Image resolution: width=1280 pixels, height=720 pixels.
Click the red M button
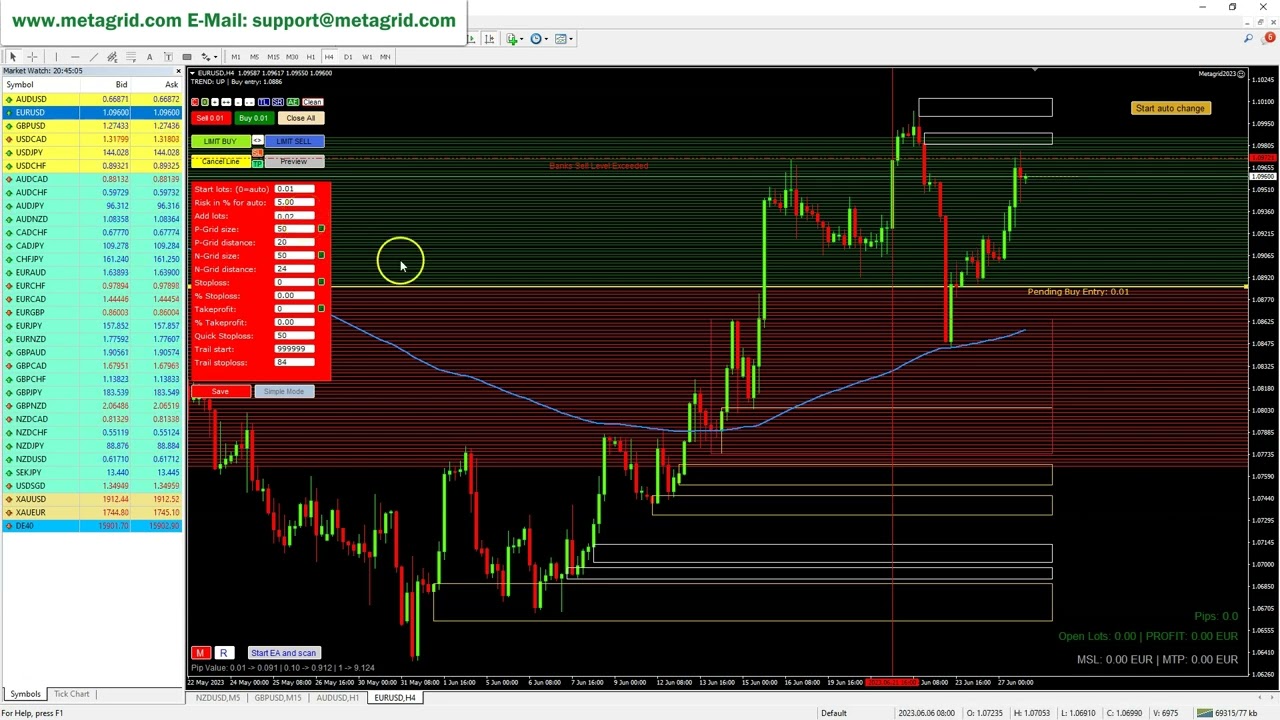[x=200, y=653]
